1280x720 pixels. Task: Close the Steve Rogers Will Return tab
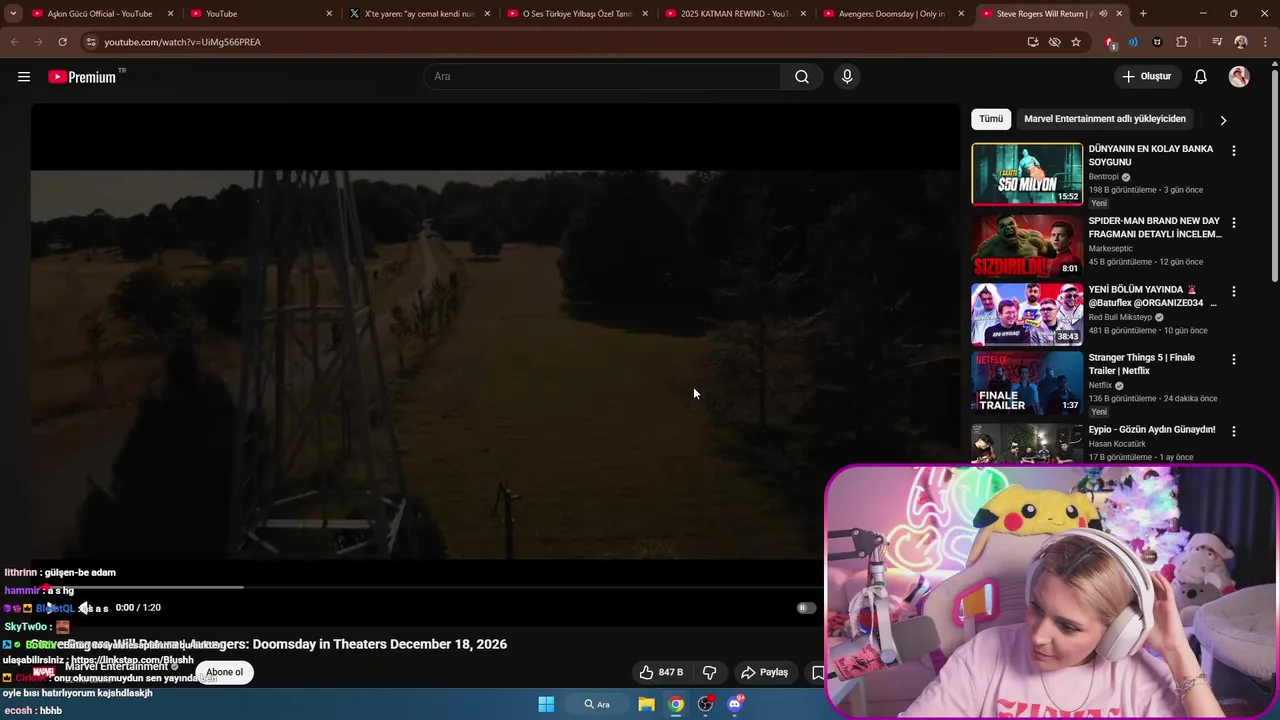pyautogui.click(x=1119, y=14)
